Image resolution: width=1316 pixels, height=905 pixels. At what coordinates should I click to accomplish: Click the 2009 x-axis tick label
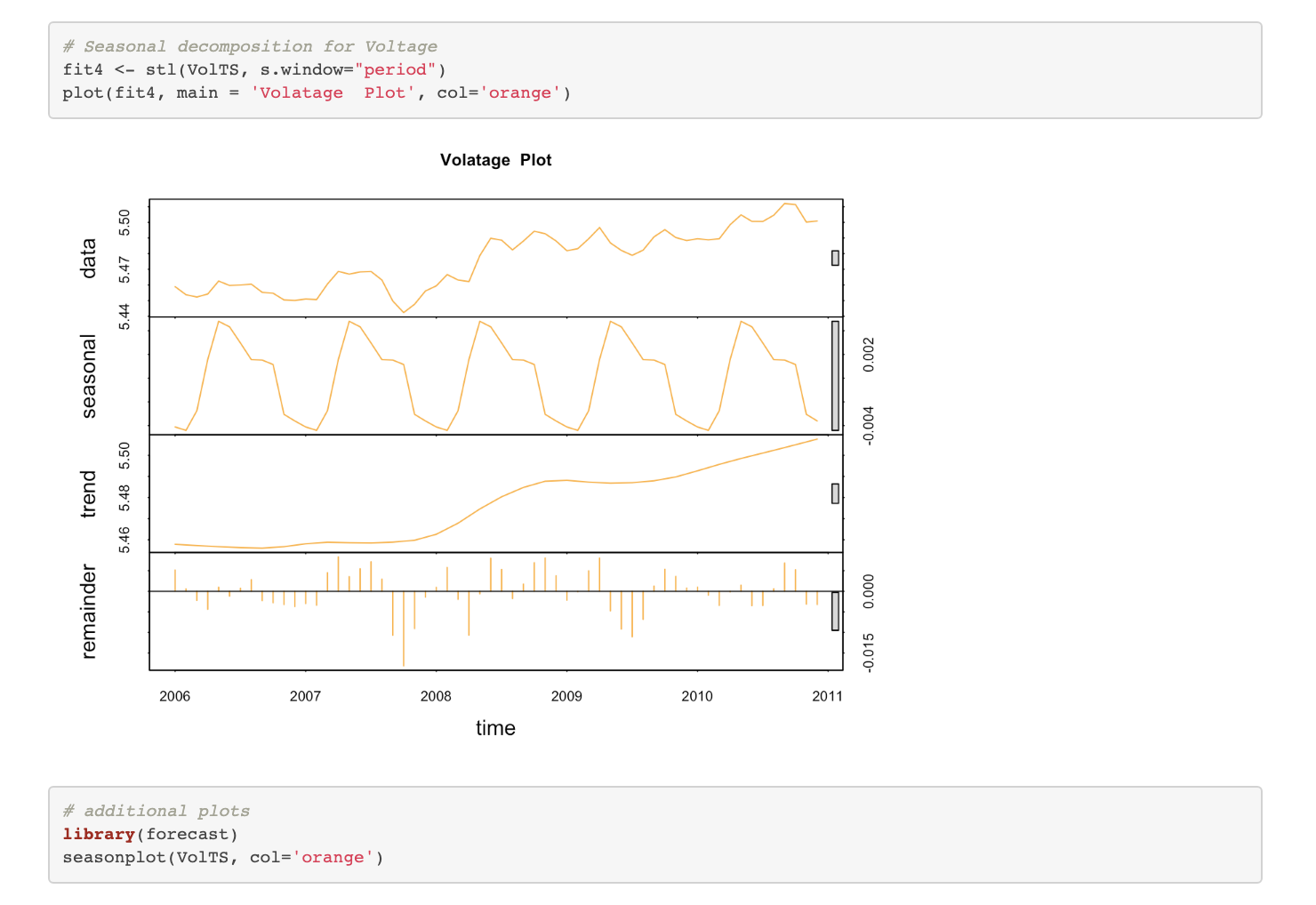pos(566,696)
